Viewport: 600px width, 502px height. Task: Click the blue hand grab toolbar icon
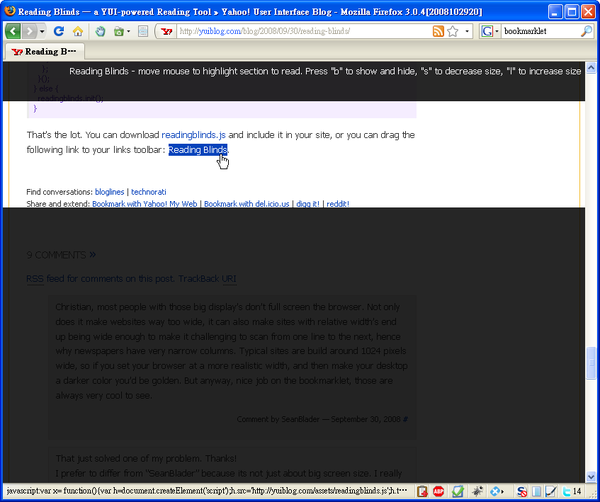pos(100,31)
